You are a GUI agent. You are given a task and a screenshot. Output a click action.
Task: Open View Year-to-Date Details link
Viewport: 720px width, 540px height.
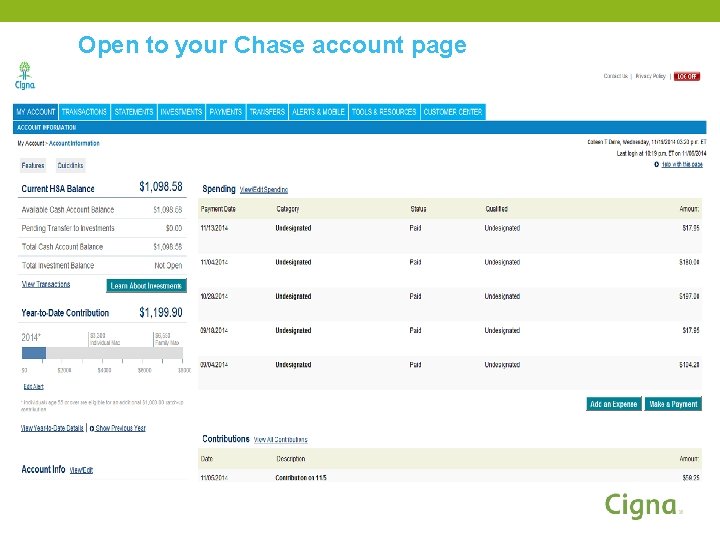click(x=52, y=428)
